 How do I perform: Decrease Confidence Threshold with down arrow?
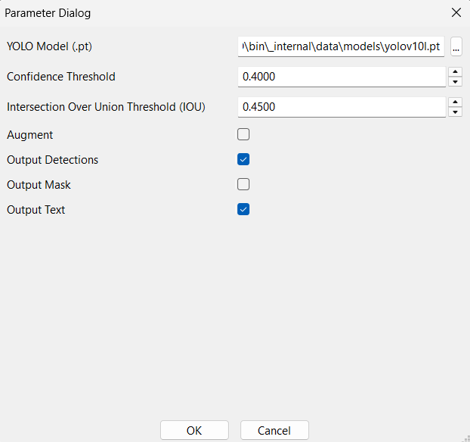455,82
